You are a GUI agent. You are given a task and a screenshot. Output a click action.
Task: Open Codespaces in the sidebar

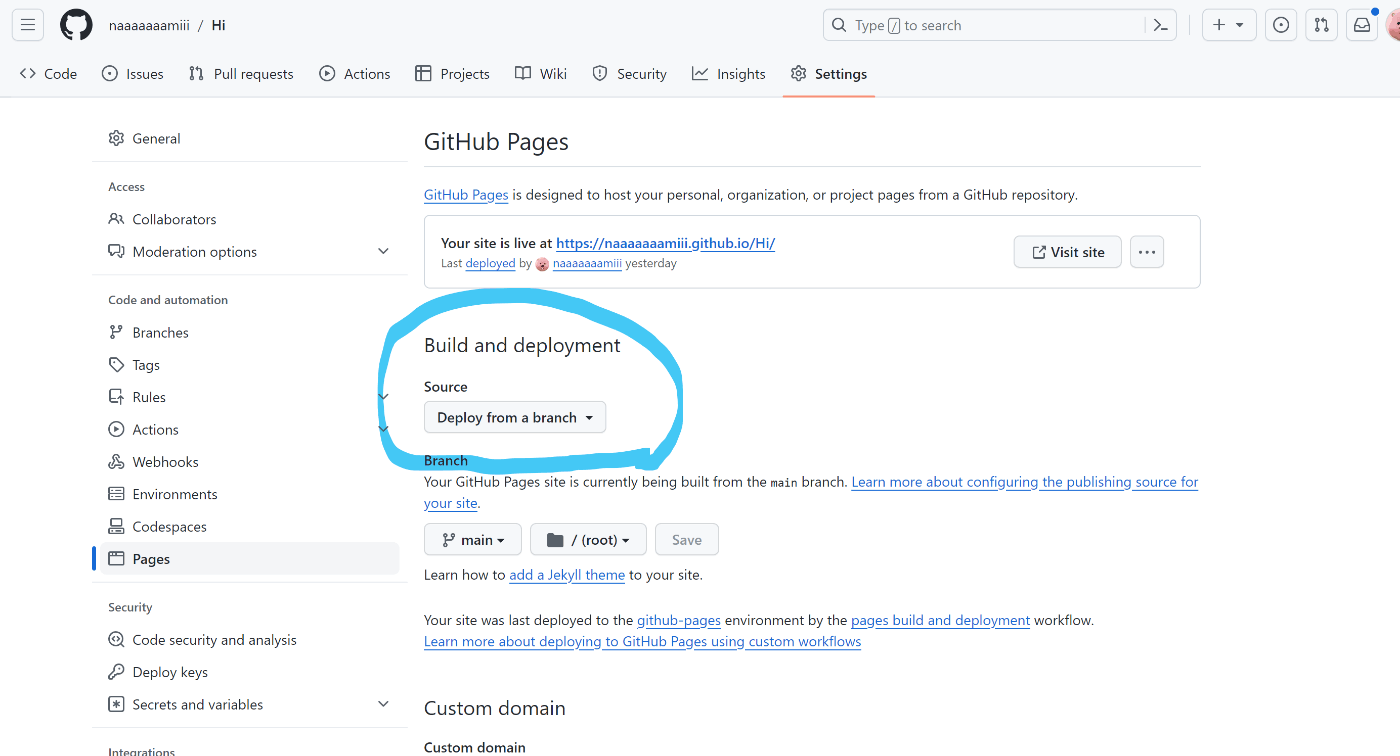click(x=249, y=527)
